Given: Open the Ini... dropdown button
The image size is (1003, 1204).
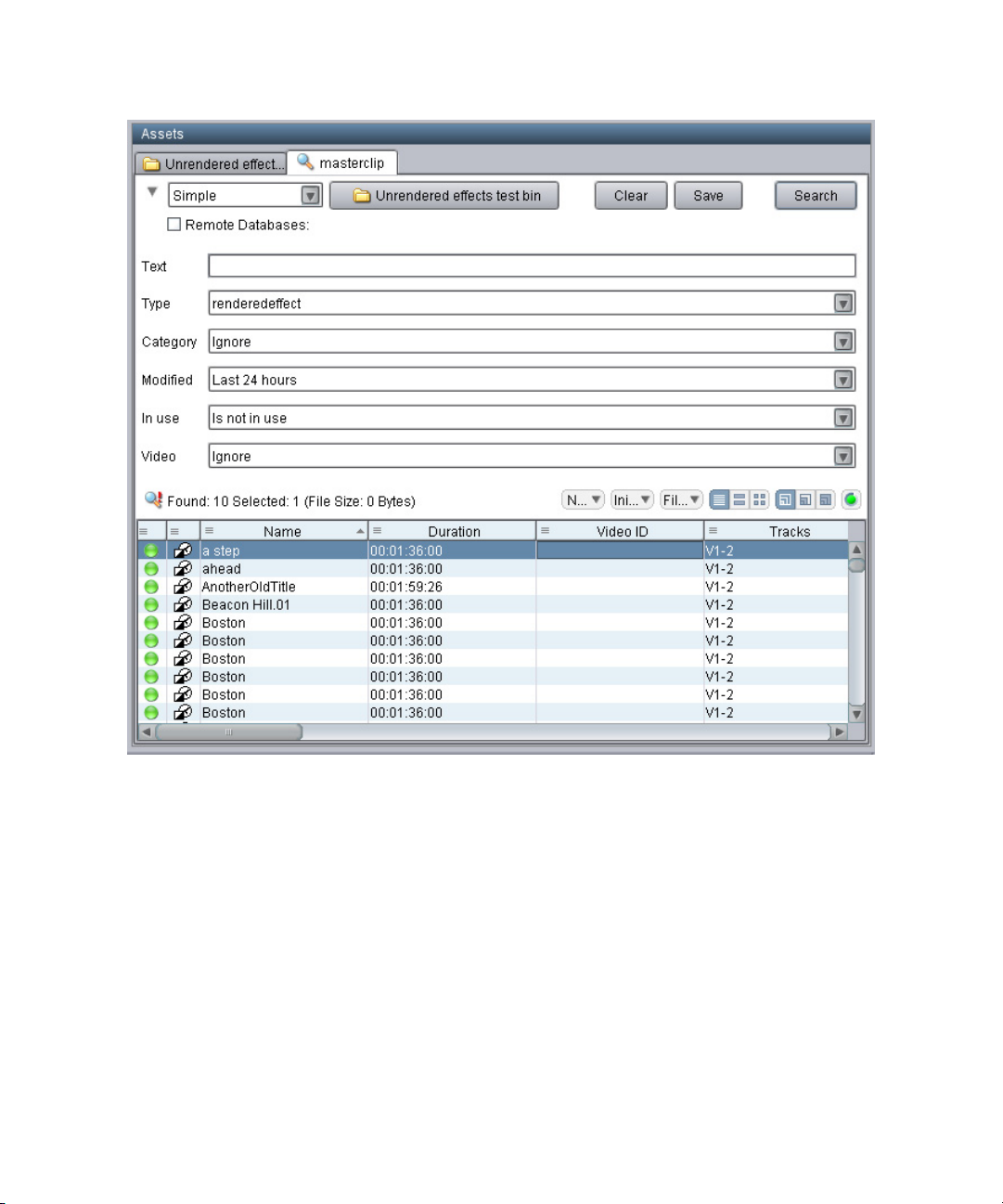Looking at the screenshot, I should point(633,500).
